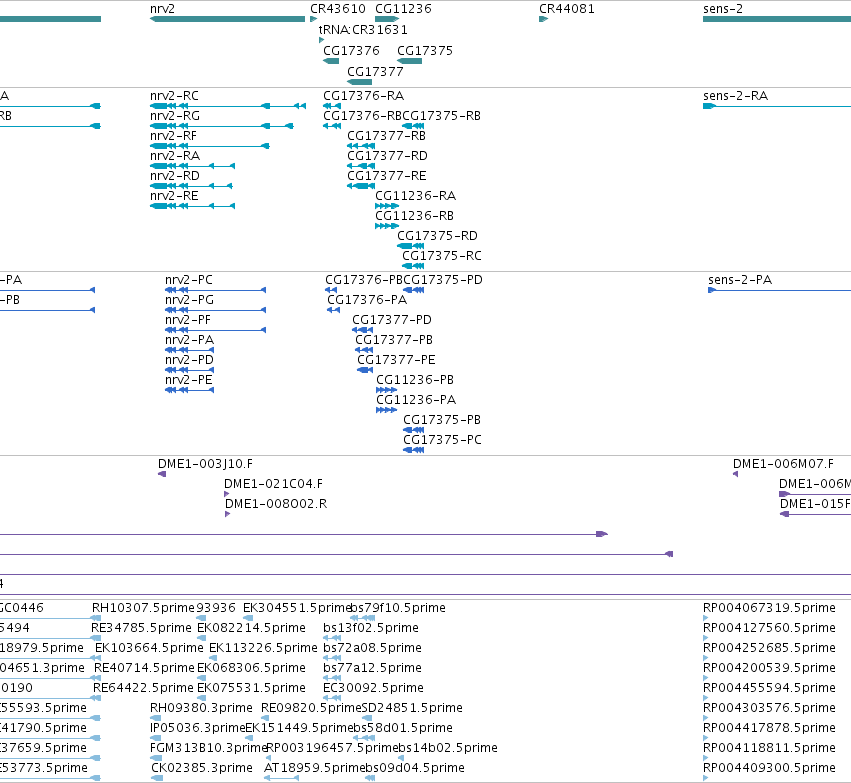
Task: Select the nrv2 gene label
Action: pos(162,9)
